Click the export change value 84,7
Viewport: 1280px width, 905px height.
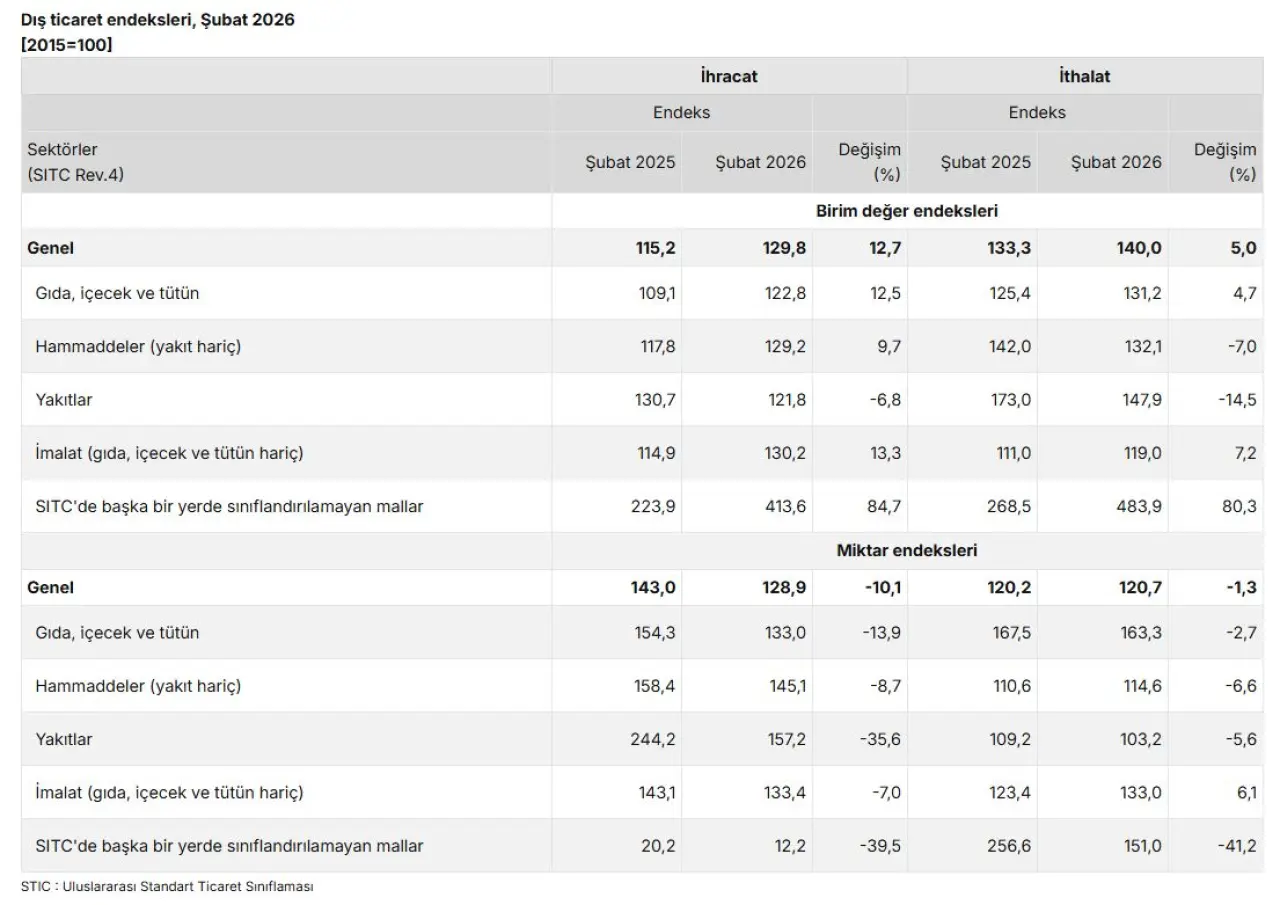point(883,507)
